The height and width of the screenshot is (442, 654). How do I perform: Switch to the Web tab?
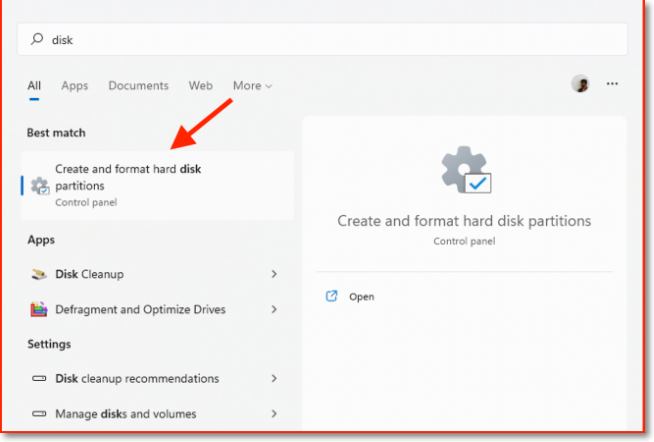[x=201, y=86]
